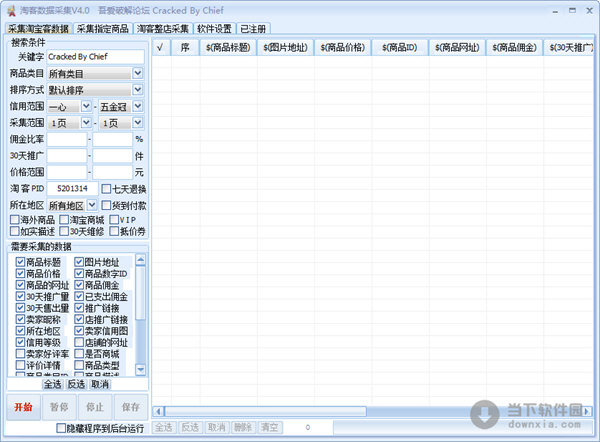Go to the 软件设置 tab
Image resolution: width=600 pixels, height=442 pixels.
tap(214, 29)
